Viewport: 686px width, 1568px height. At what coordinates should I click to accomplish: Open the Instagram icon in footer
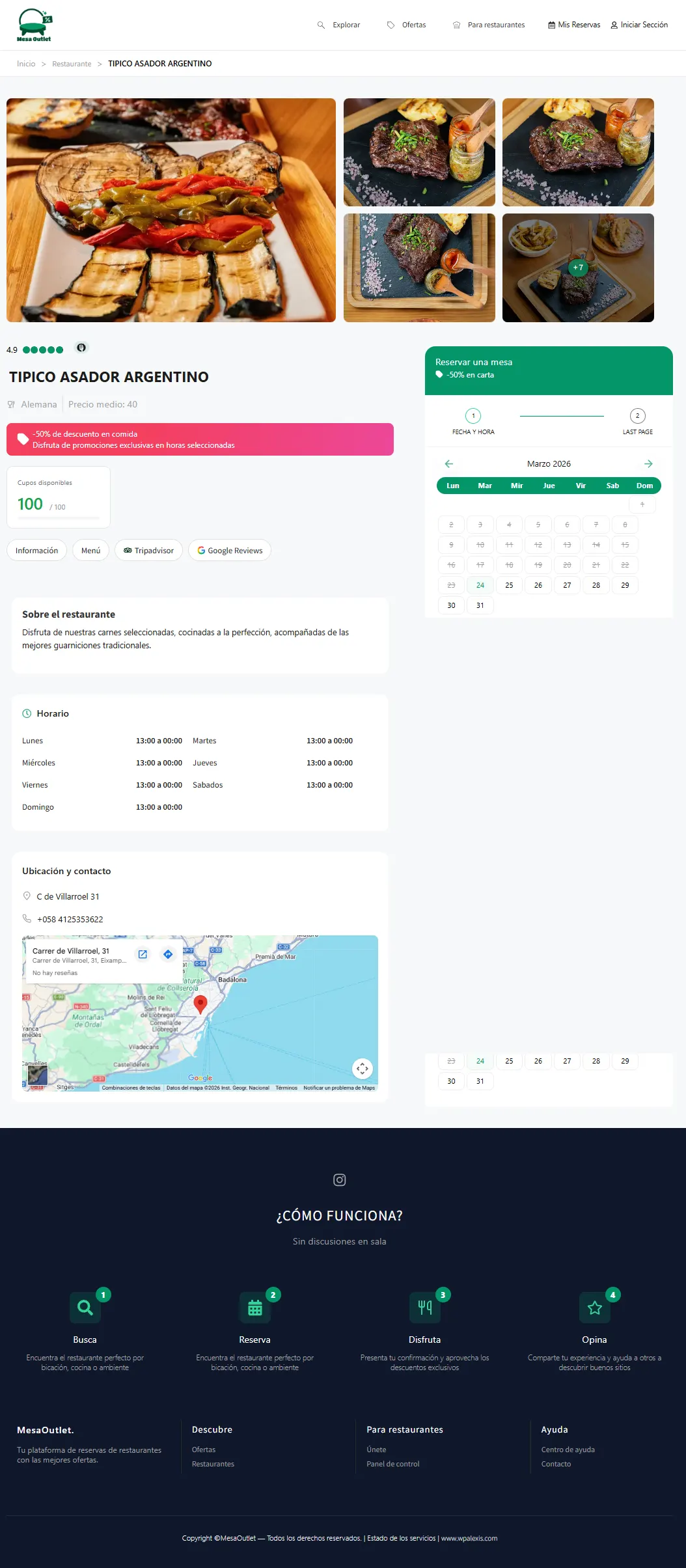pos(339,1179)
